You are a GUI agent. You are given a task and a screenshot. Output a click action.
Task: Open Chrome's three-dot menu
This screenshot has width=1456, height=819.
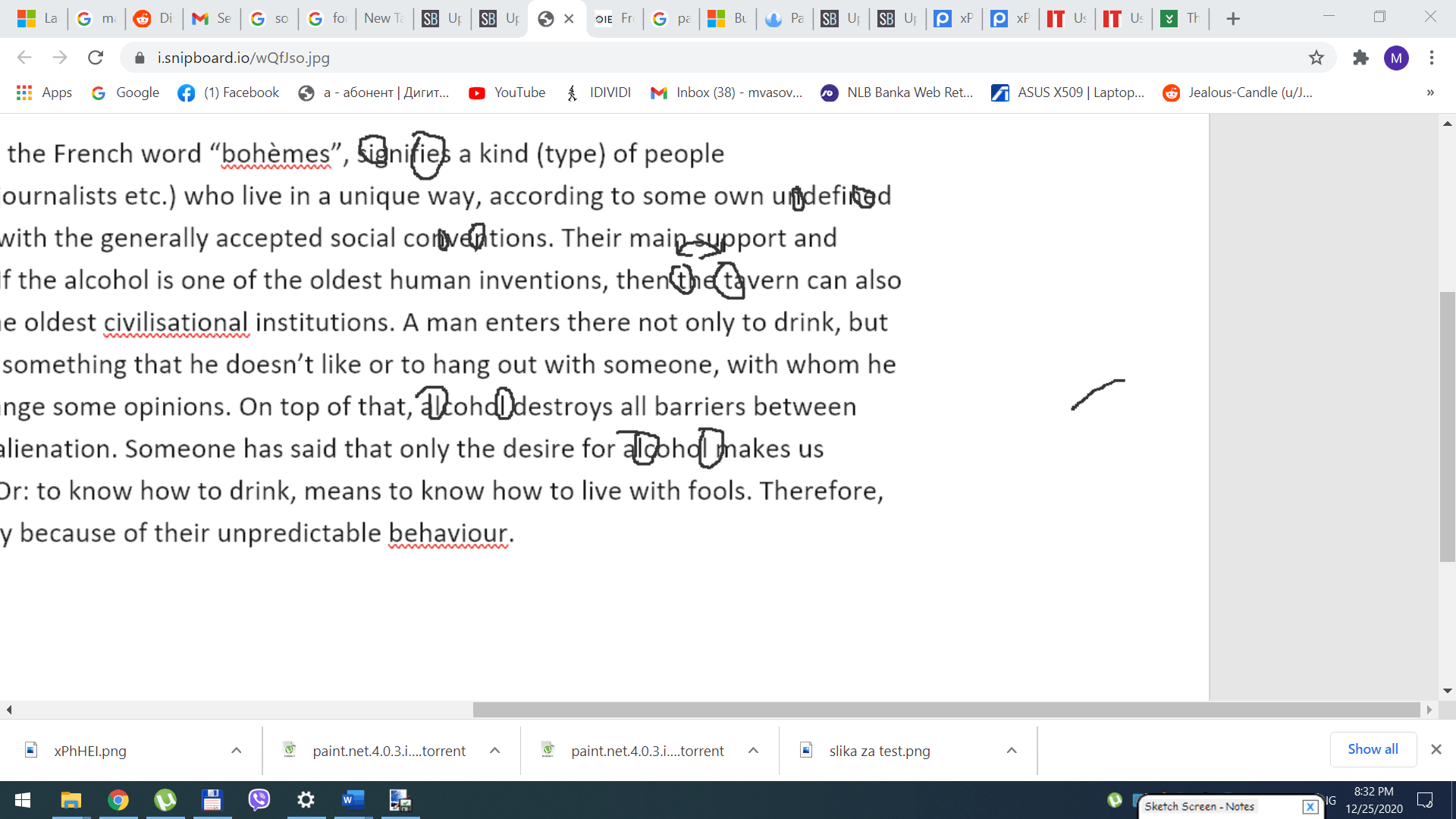click(x=1432, y=58)
